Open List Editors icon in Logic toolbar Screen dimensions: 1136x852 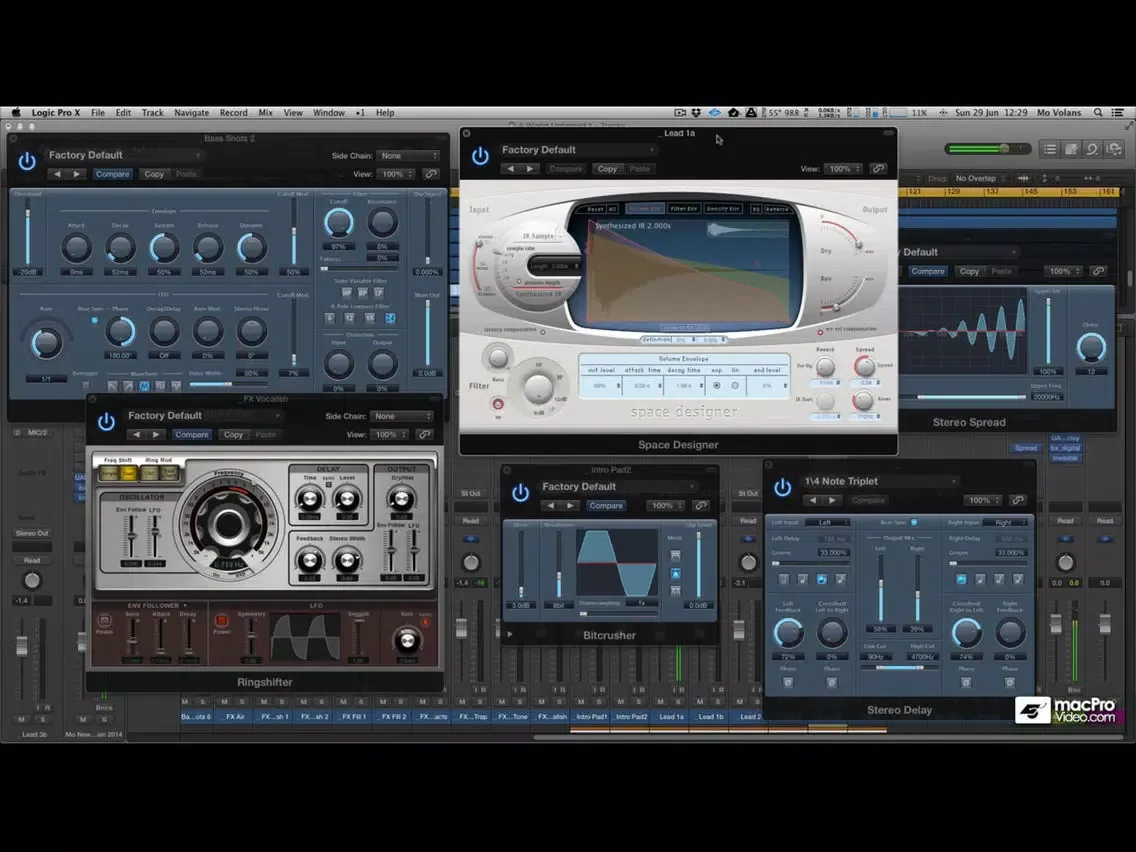1050,149
